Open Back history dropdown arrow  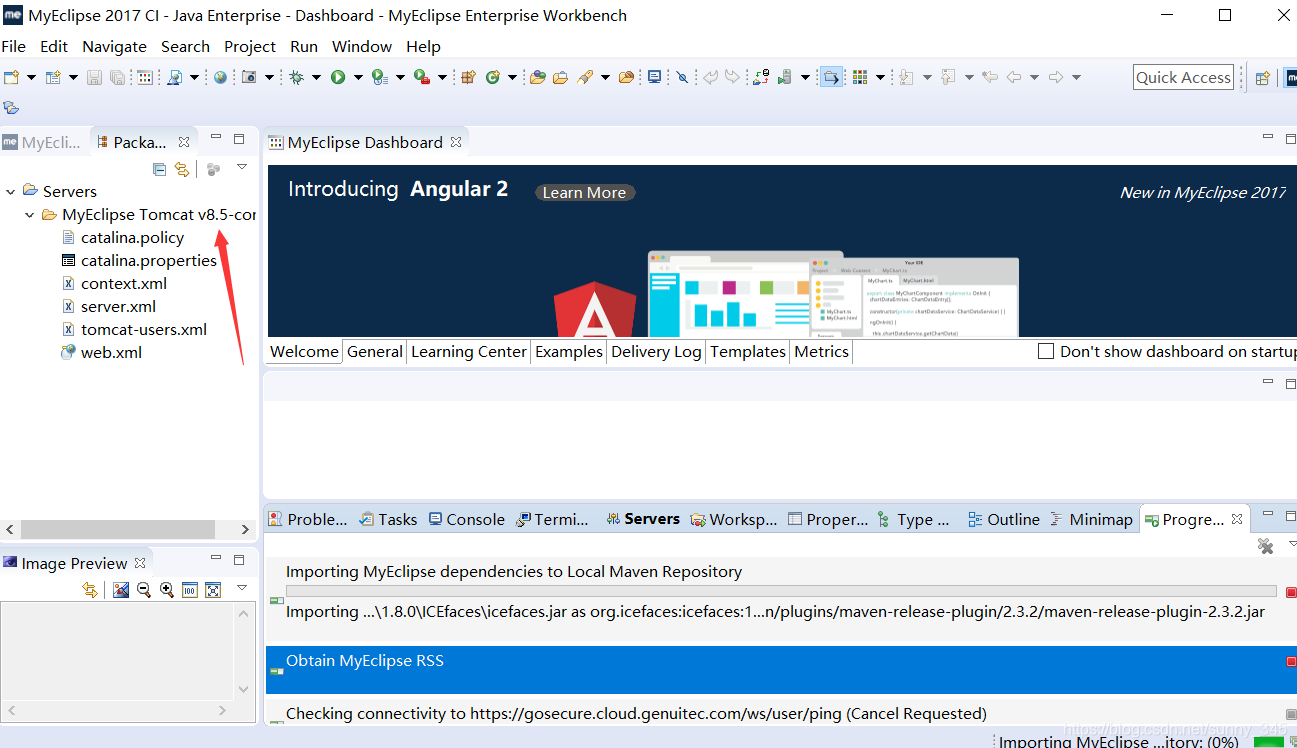(x=1034, y=77)
